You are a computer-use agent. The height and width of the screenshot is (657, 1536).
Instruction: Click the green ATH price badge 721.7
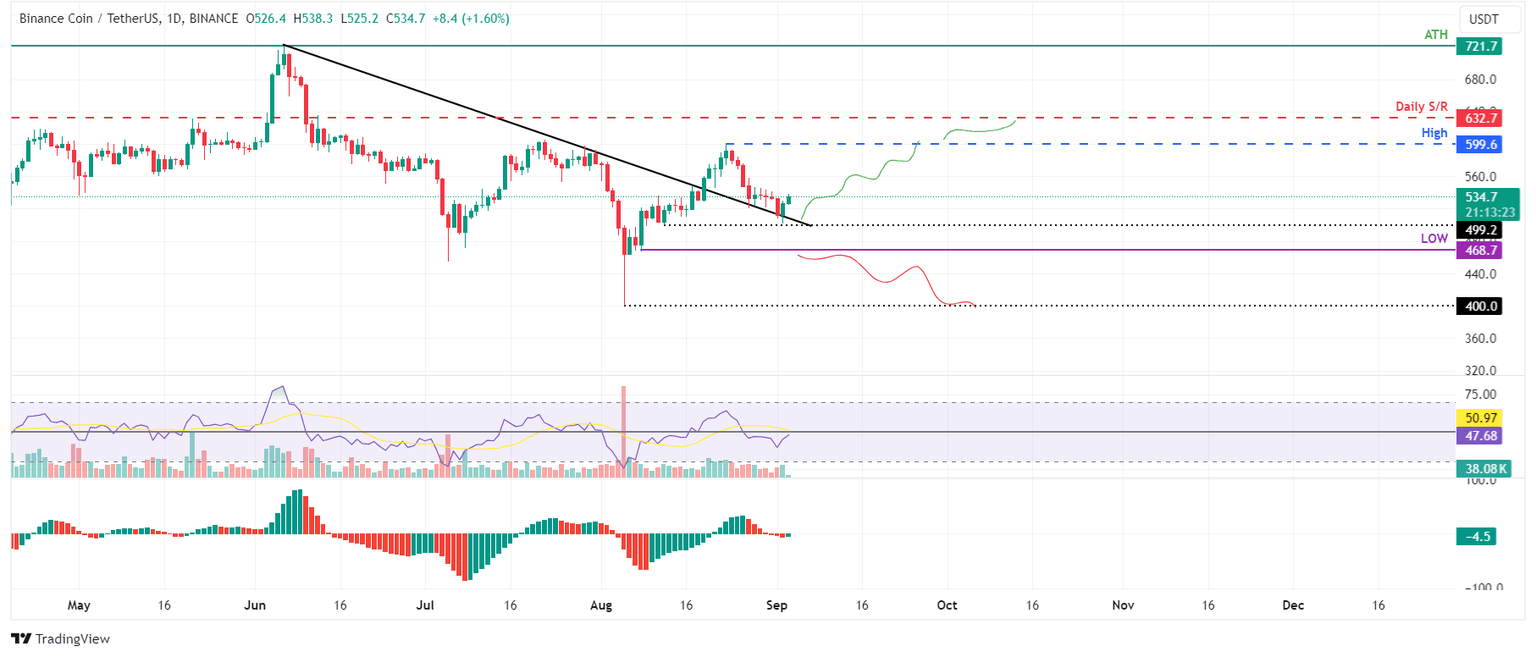tap(1479, 46)
